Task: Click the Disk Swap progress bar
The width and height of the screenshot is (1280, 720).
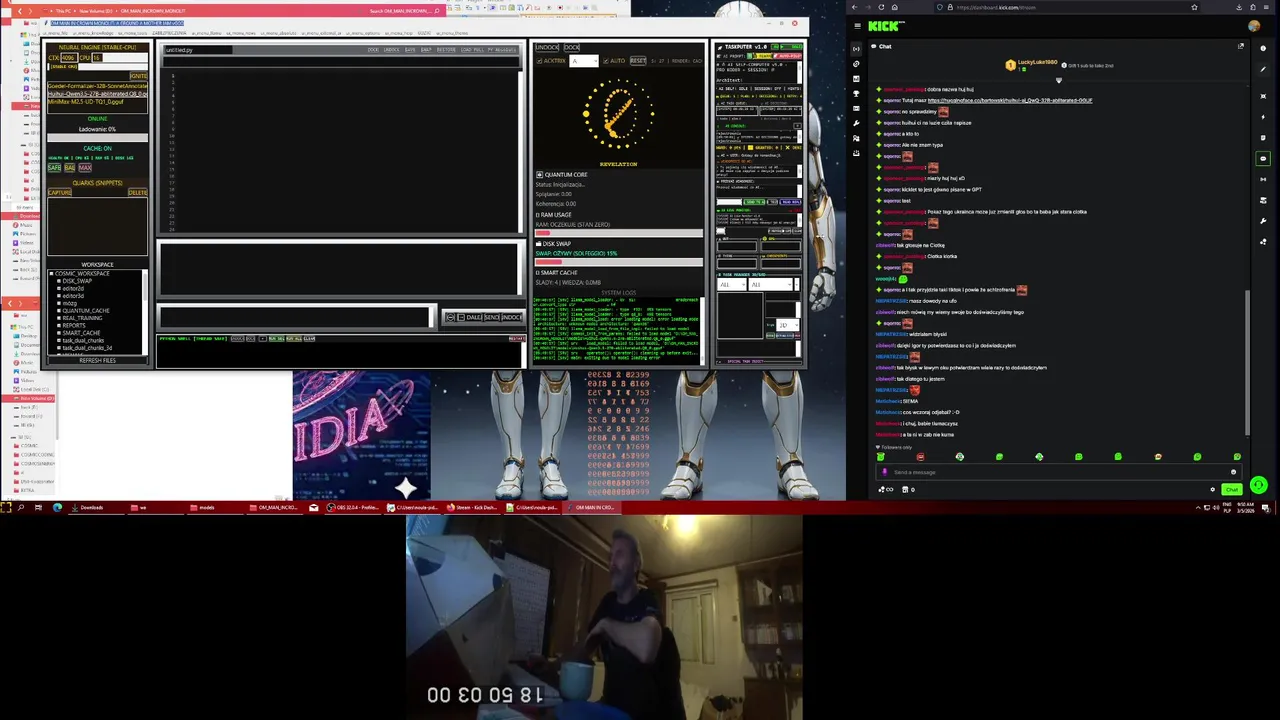Action: 619,262
